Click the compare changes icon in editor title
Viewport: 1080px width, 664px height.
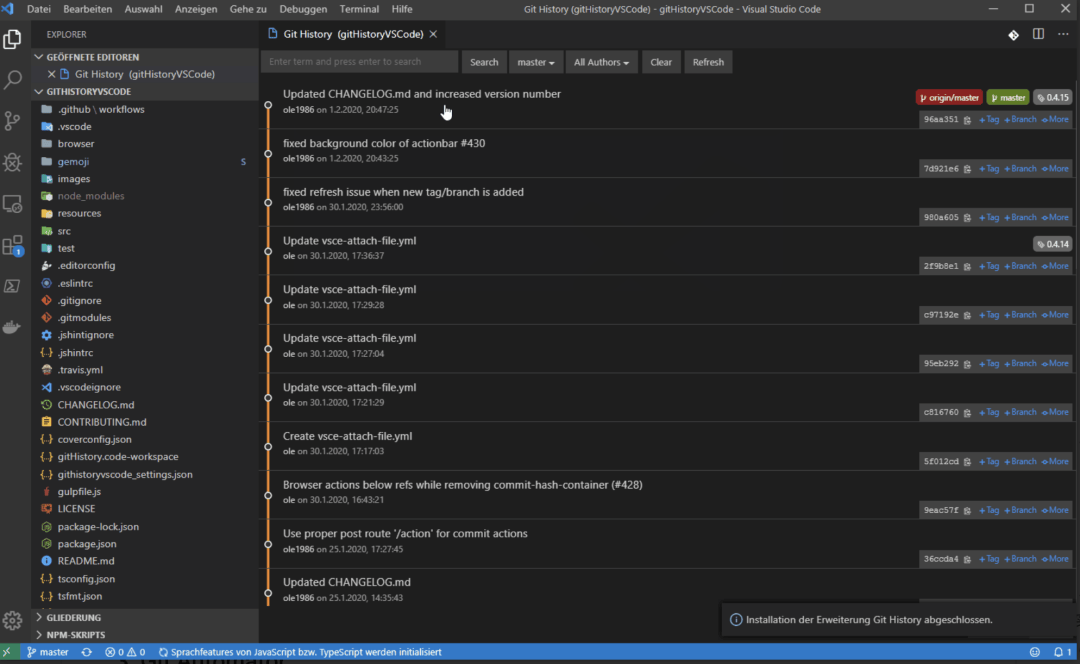[1013, 34]
